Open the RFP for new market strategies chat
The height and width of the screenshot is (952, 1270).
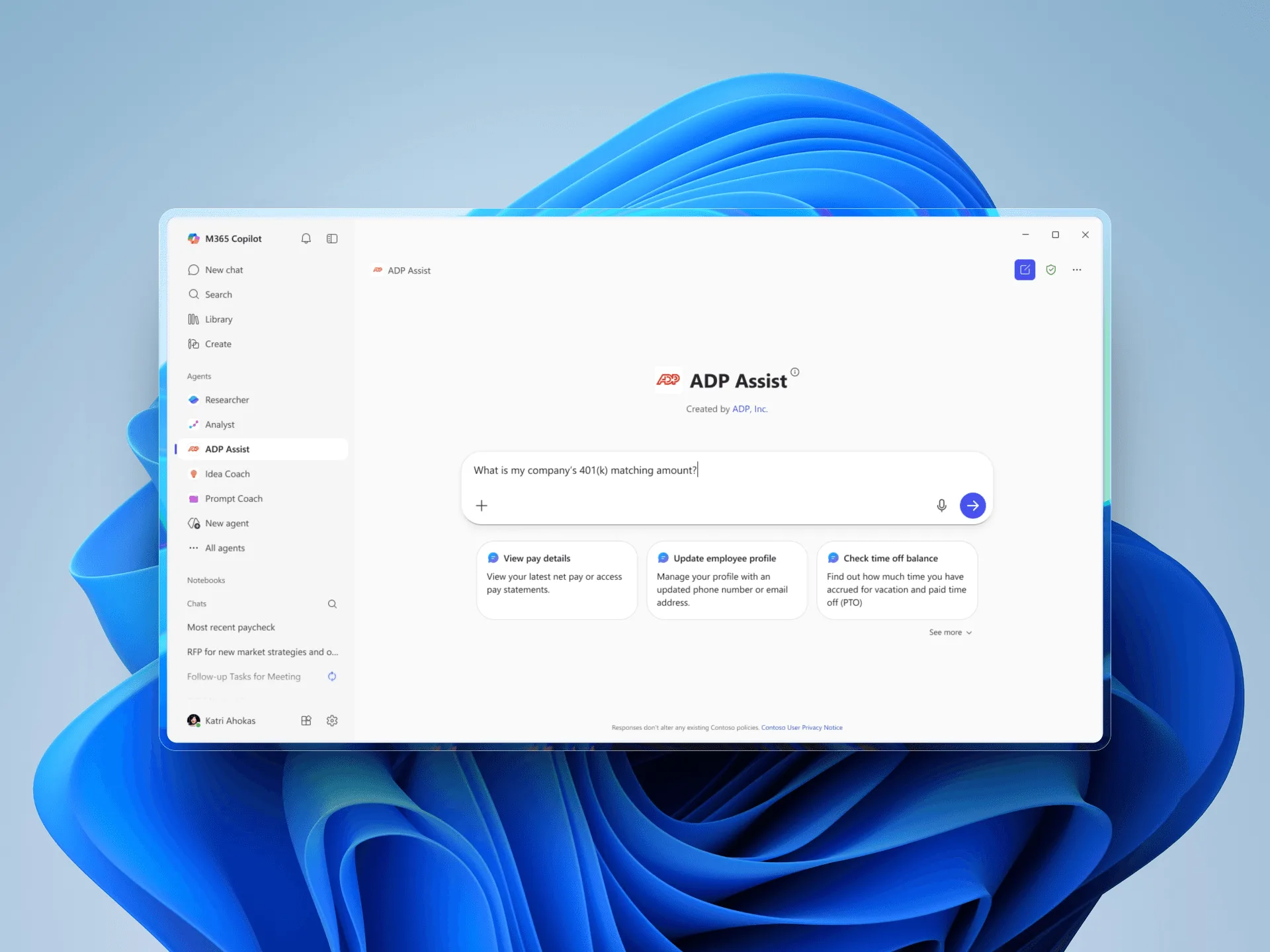coord(263,652)
